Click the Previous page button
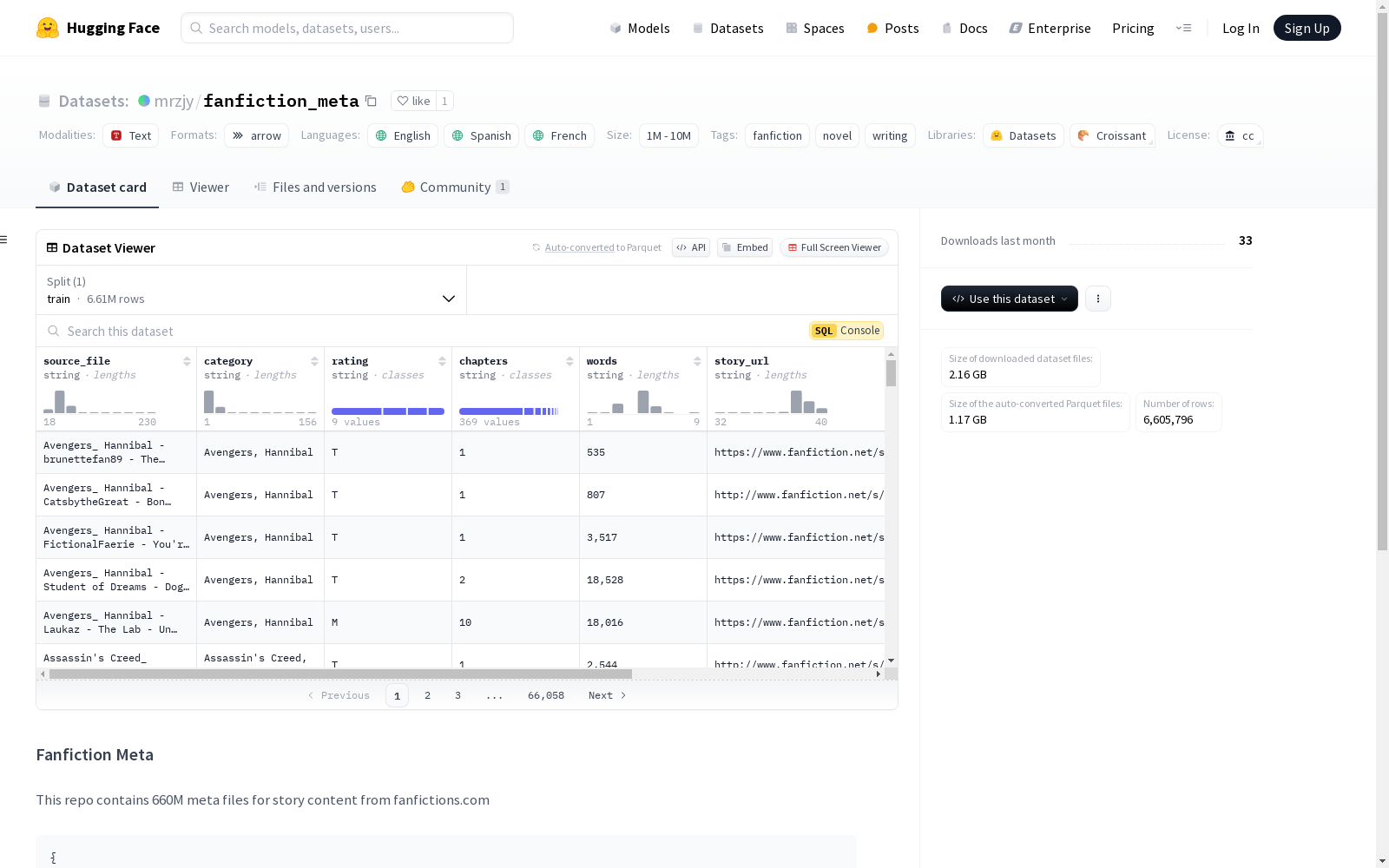Screen dimensions: 1389x868 click(339, 695)
